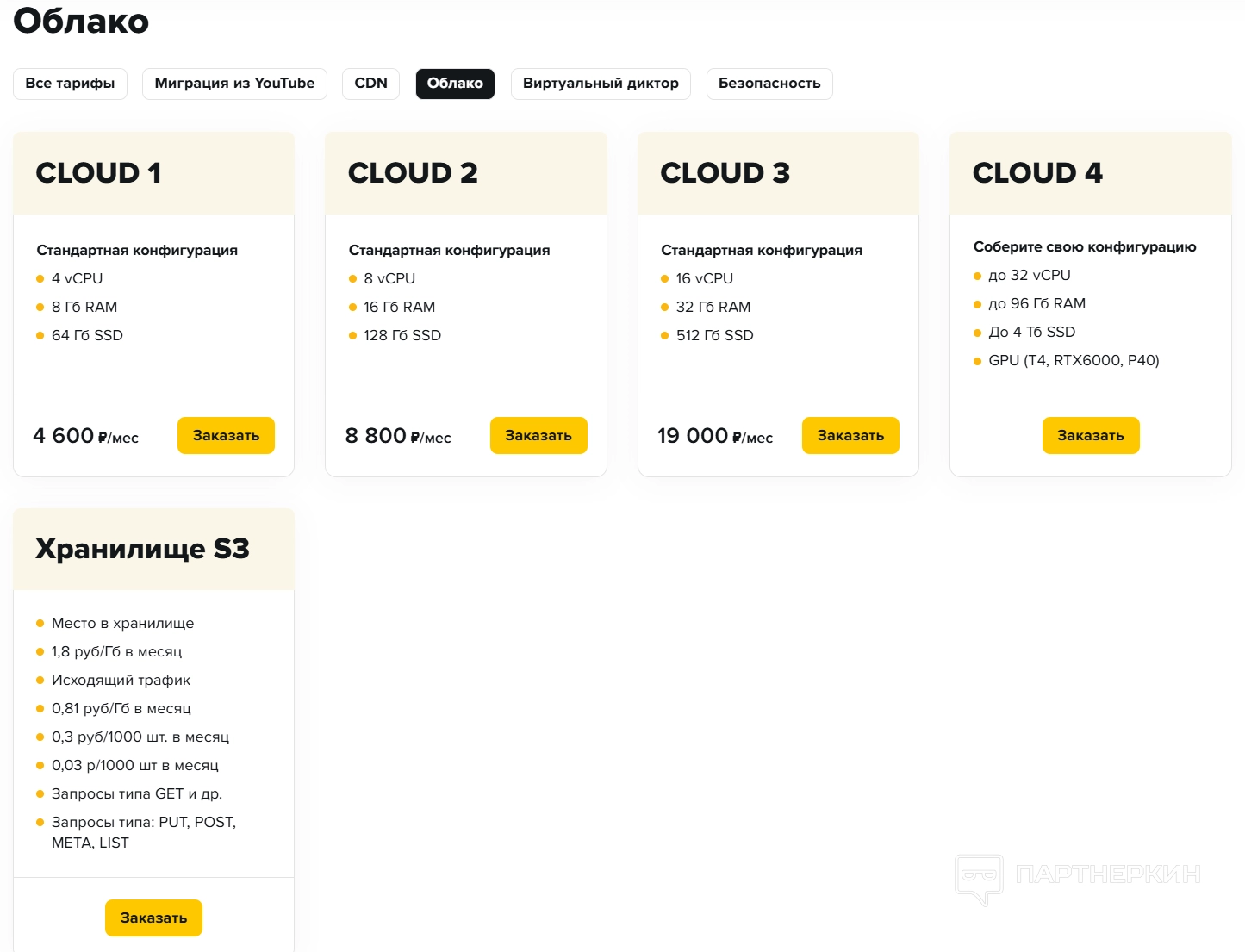The image size is (1245, 952).
Task: Click the CLOUD 4 card title
Action: 1037,173
